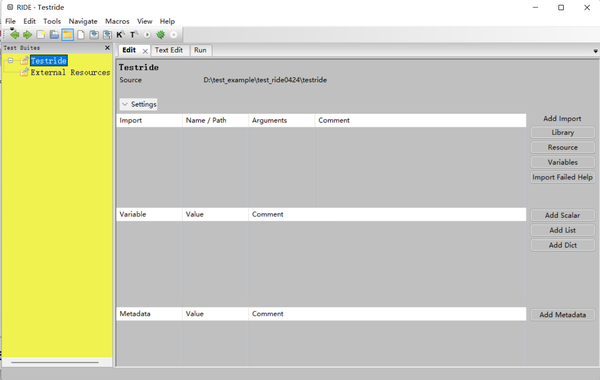This screenshot has width=600, height=380.
Task: Open the View menu
Action: [x=145, y=21]
